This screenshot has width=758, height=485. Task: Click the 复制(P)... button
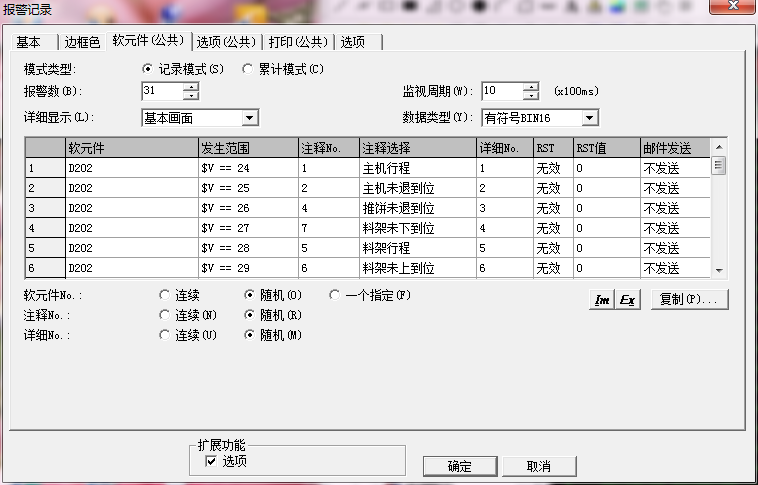point(689,300)
